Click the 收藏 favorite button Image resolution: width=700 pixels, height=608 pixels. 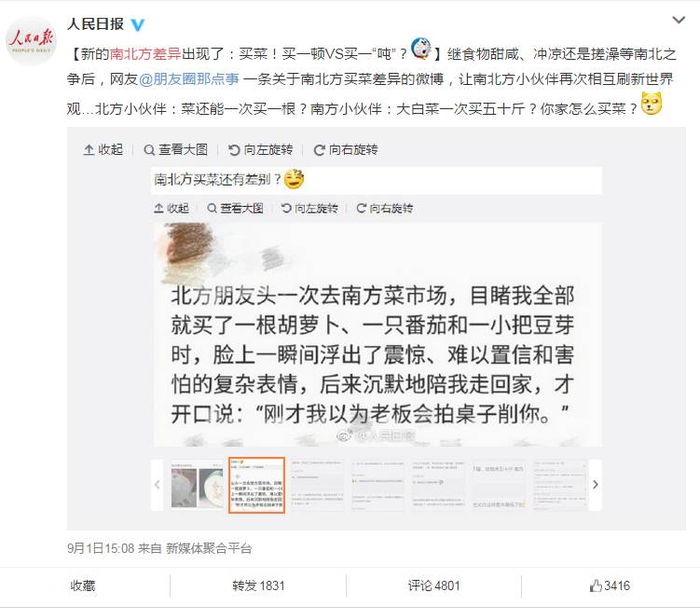coord(83,586)
